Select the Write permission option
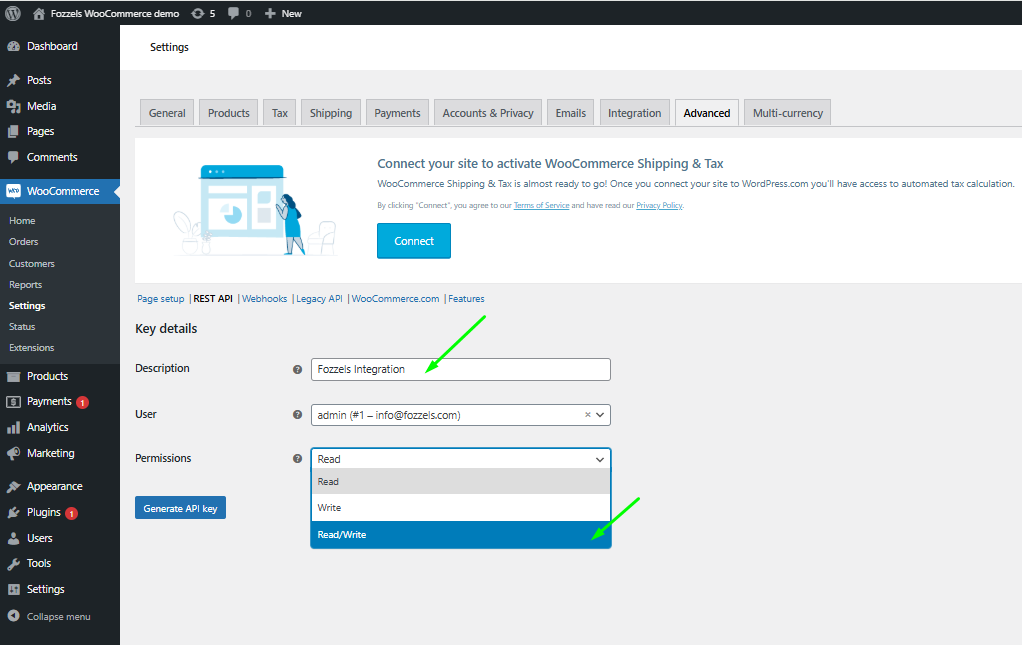Viewport: 1022px width, 645px height. (461, 508)
